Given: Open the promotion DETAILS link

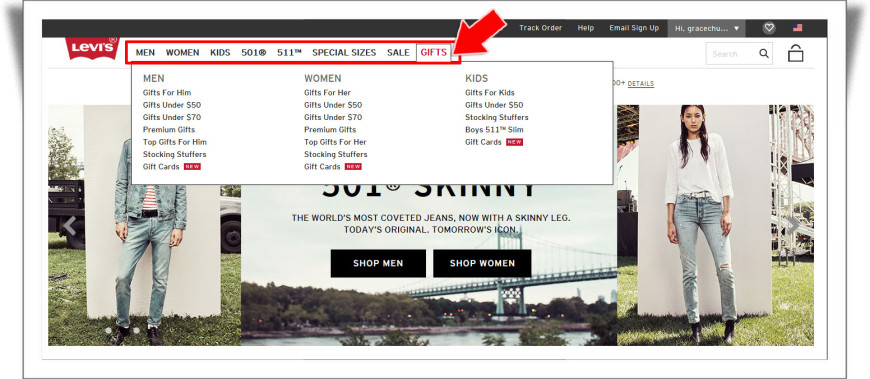Looking at the screenshot, I should (x=641, y=84).
